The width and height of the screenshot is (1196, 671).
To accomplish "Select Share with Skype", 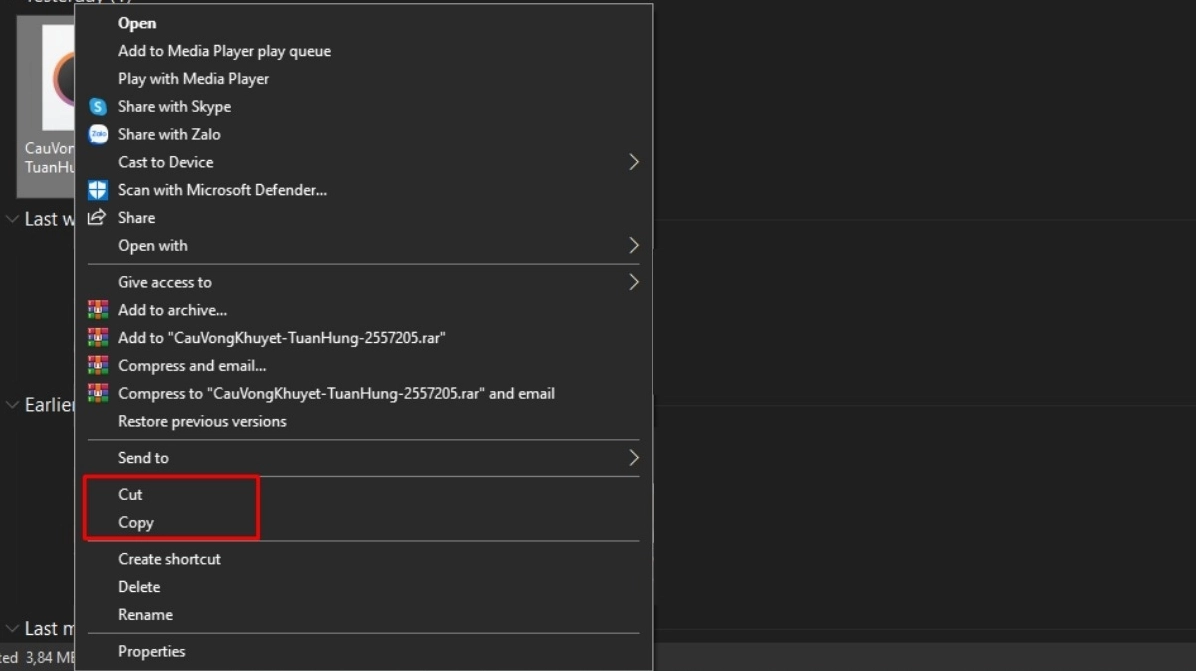I will pos(363,107).
